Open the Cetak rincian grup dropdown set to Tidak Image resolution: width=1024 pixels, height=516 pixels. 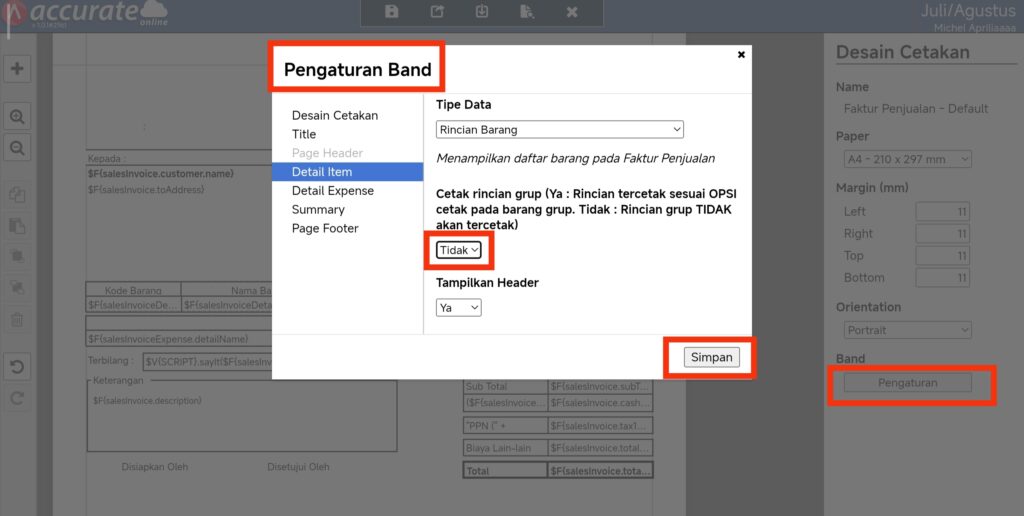point(459,250)
